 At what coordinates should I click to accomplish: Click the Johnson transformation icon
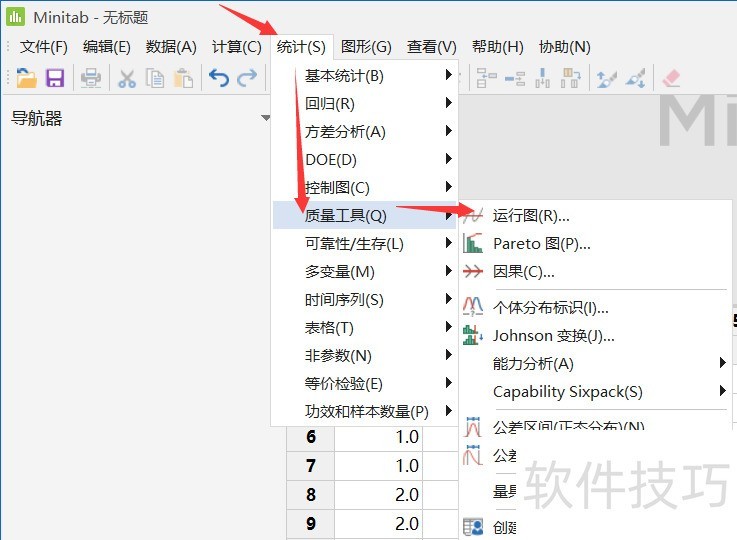pyautogui.click(x=473, y=335)
